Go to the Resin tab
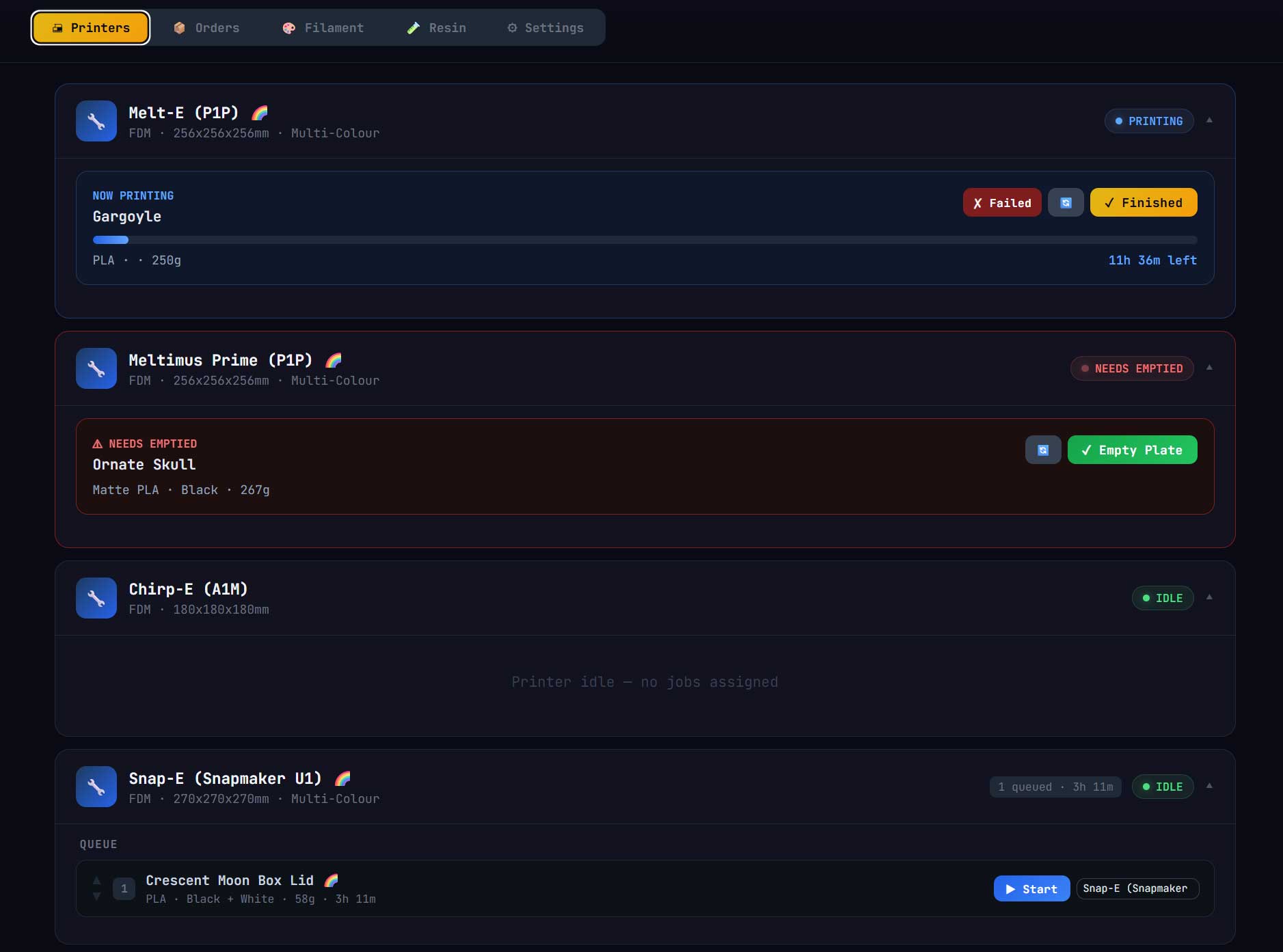 coord(436,28)
